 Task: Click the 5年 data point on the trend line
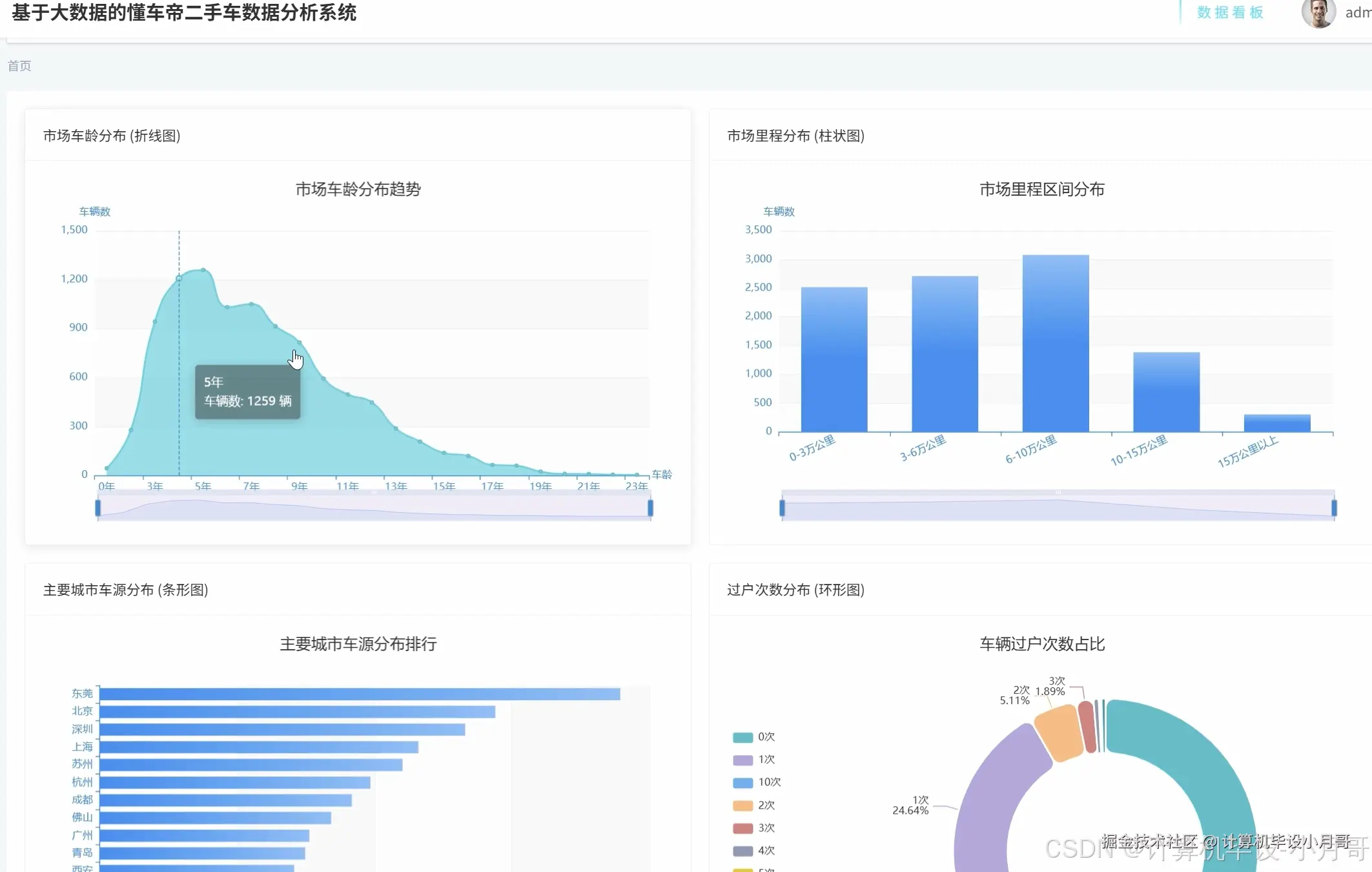tap(179, 278)
